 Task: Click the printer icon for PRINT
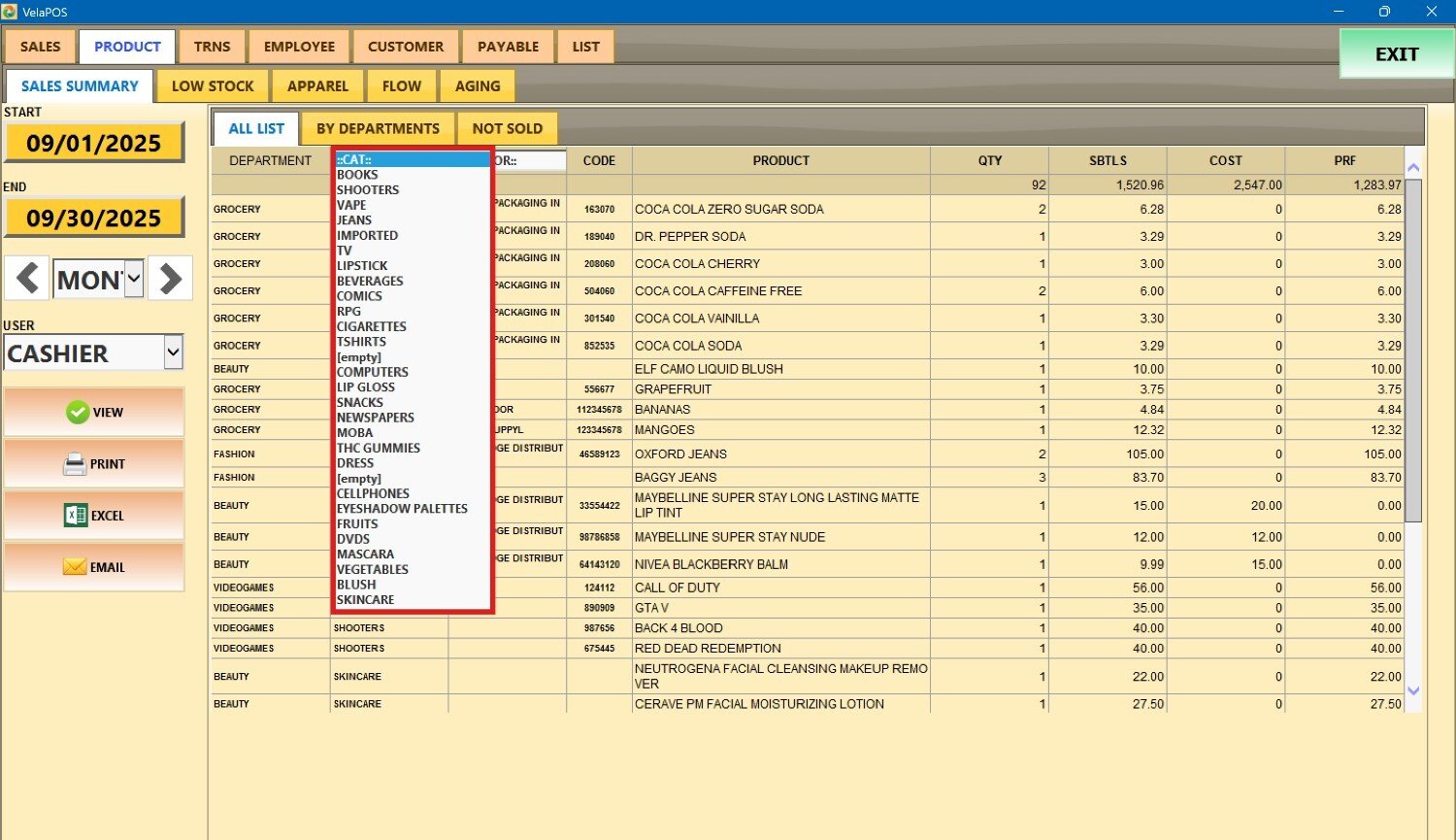click(75, 464)
